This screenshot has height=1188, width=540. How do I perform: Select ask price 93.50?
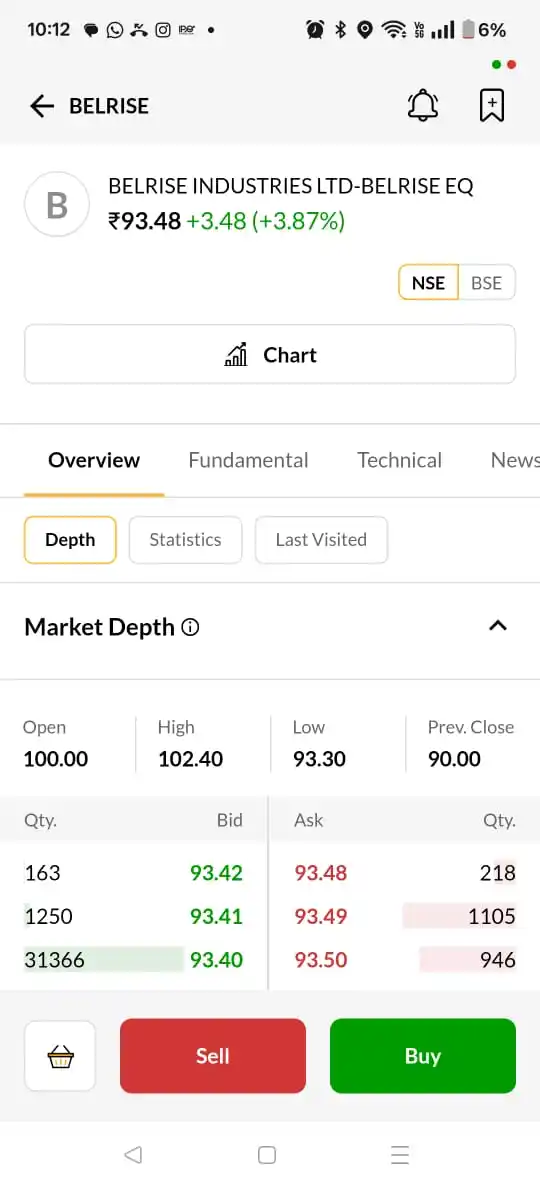[x=321, y=961]
